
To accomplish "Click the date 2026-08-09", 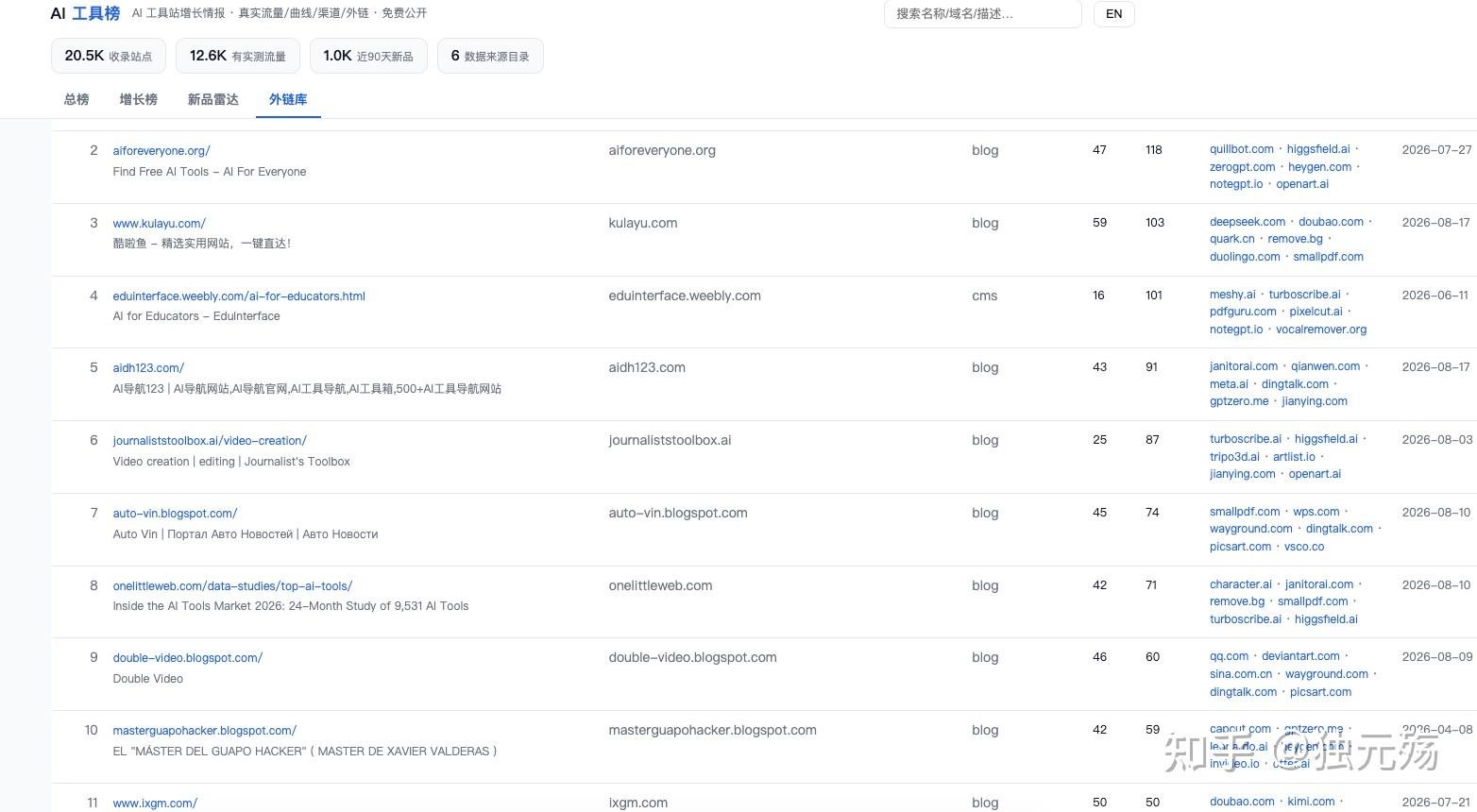I will (1437, 656).
